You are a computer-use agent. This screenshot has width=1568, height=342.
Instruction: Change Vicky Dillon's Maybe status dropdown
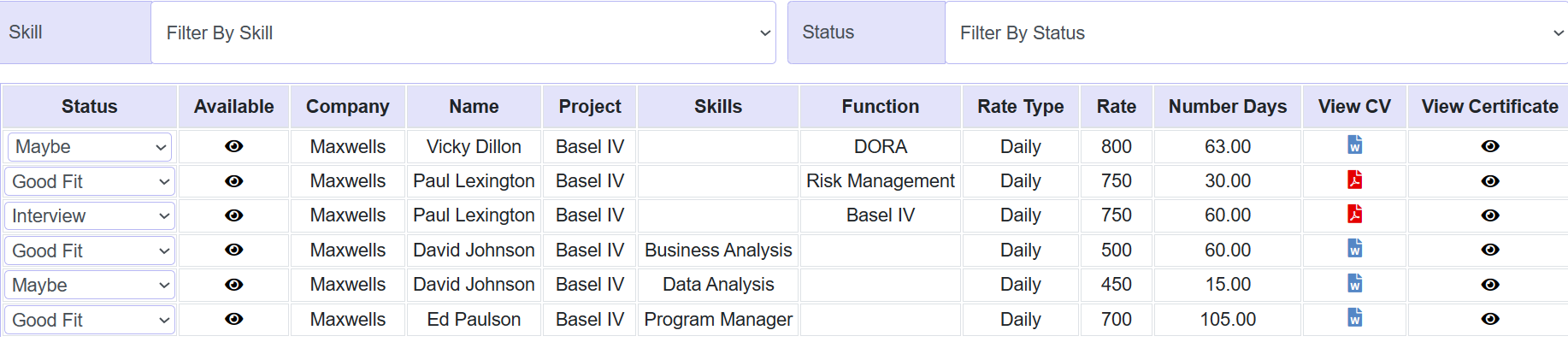coord(90,147)
